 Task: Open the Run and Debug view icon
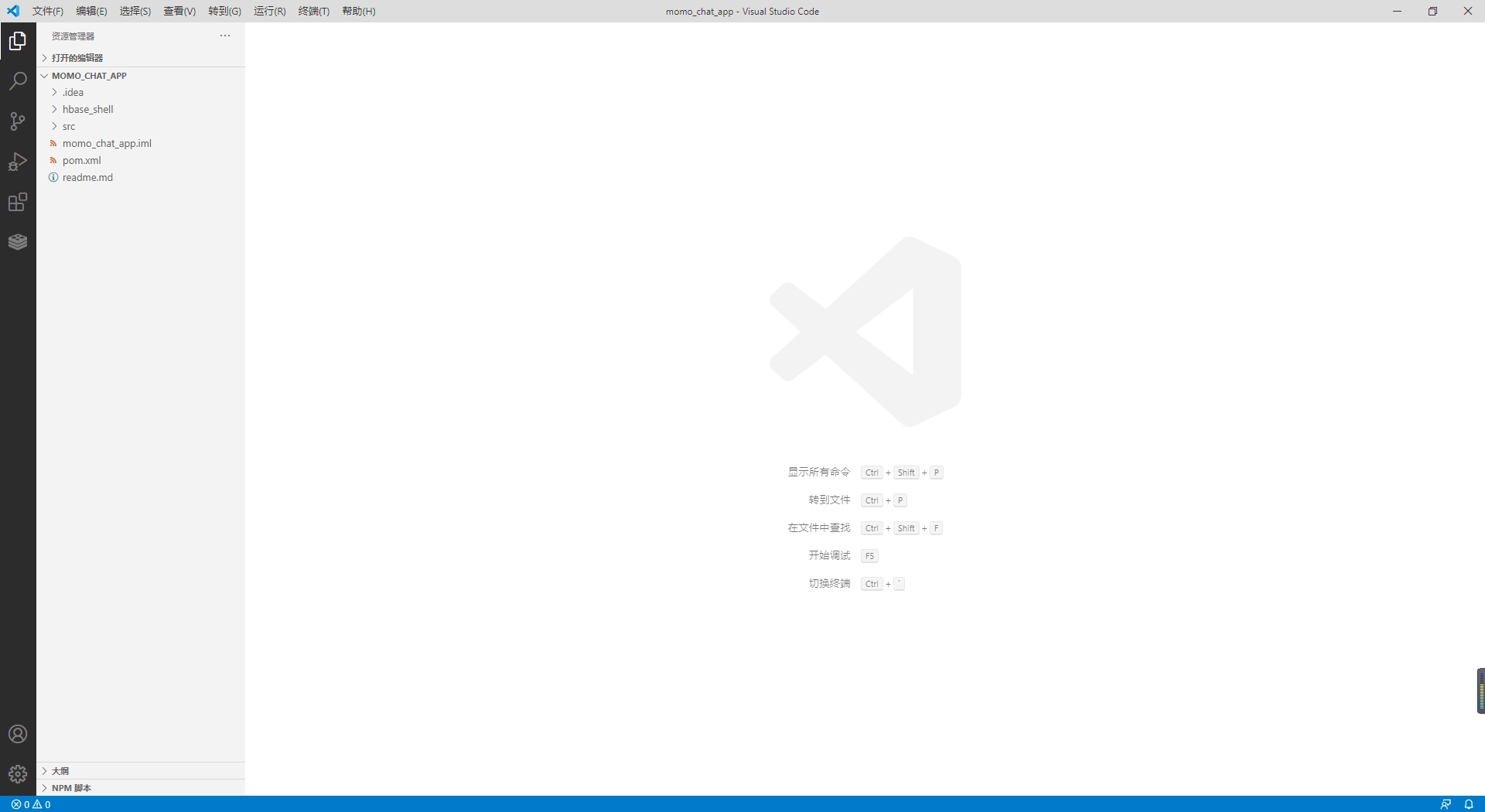pyautogui.click(x=18, y=162)
